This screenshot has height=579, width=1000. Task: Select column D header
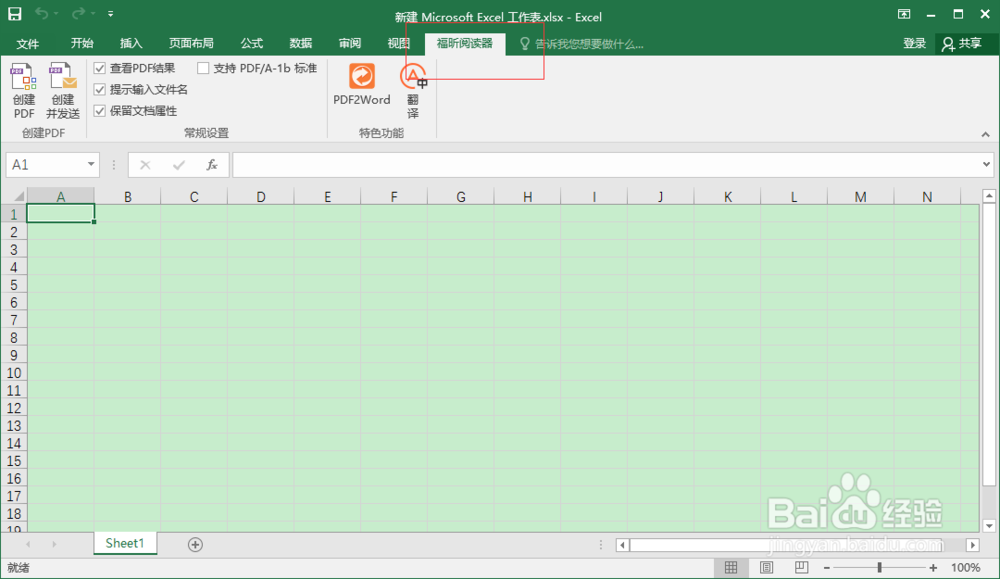(261, 196)
